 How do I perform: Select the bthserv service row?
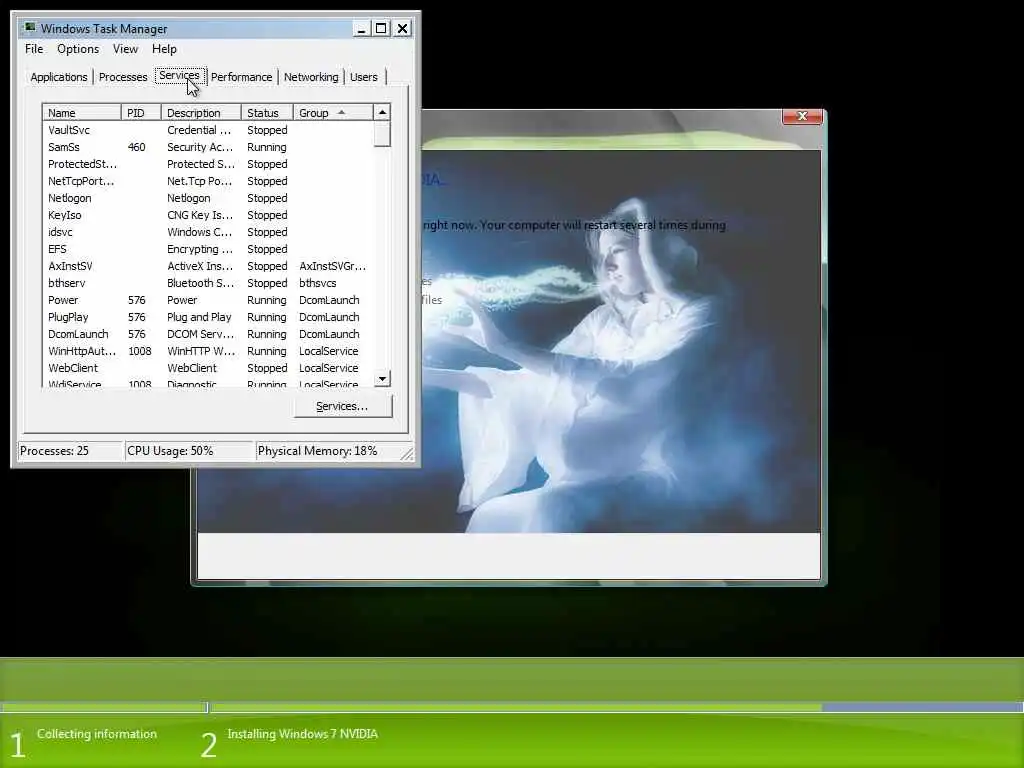click(208, 283)
